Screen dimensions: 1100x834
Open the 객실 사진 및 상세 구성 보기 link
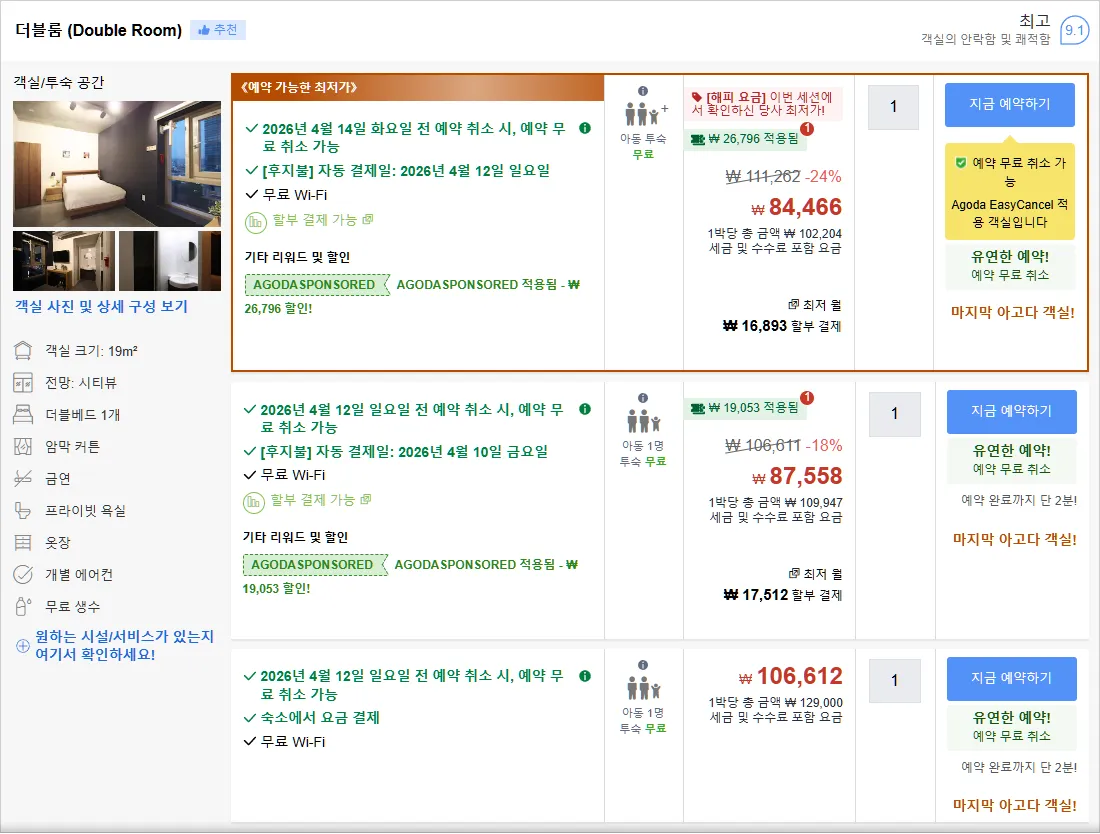click(x=102, y=307)
